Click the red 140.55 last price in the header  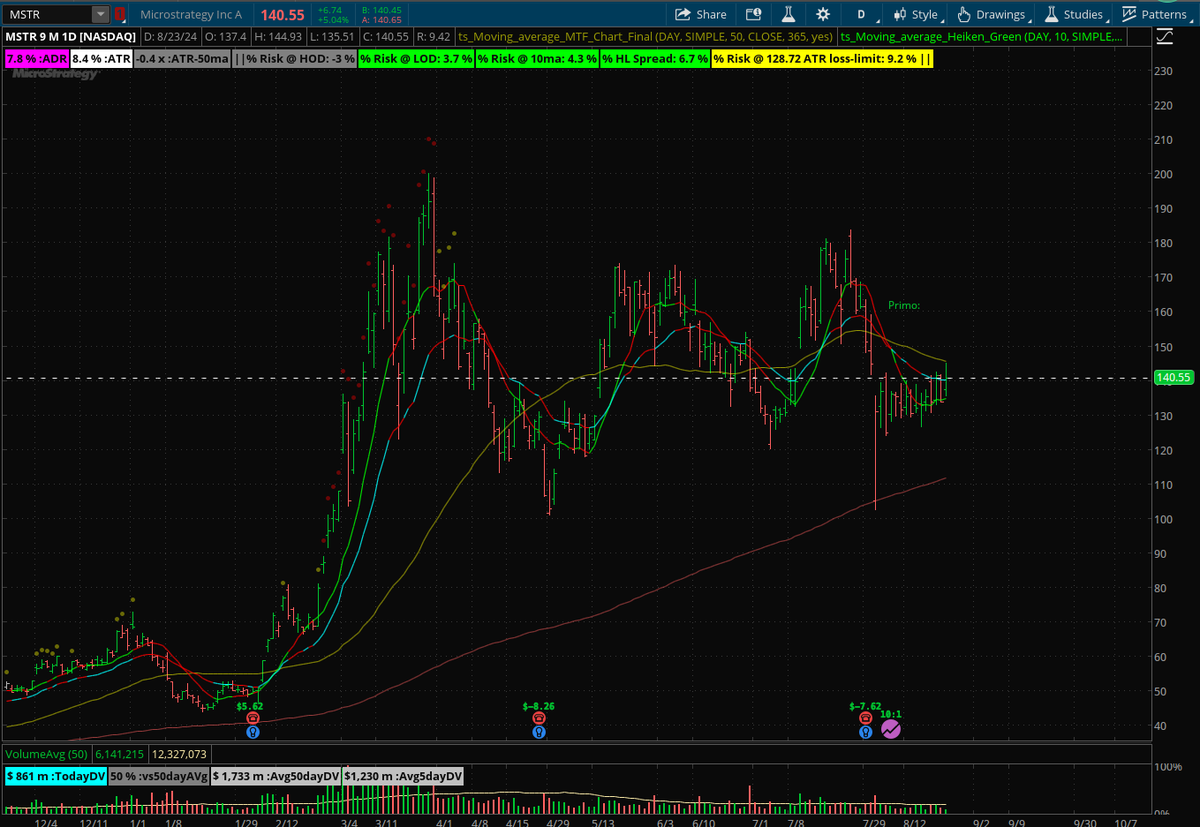[x=280, y=15]
